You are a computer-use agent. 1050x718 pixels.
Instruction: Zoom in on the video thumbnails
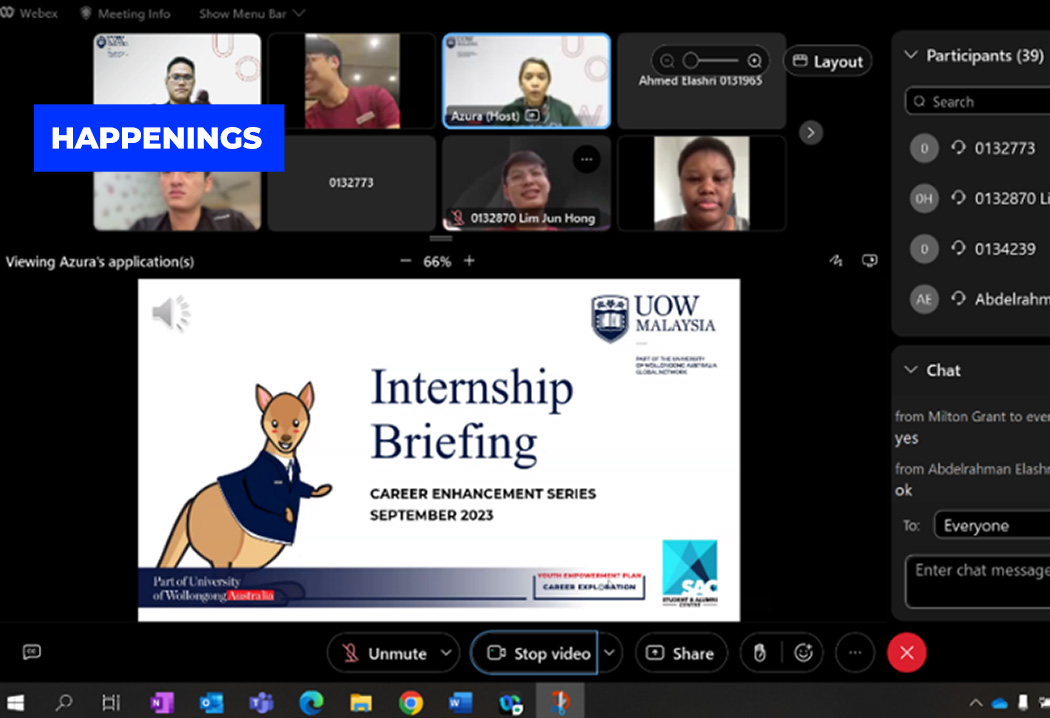click(755, 61)
